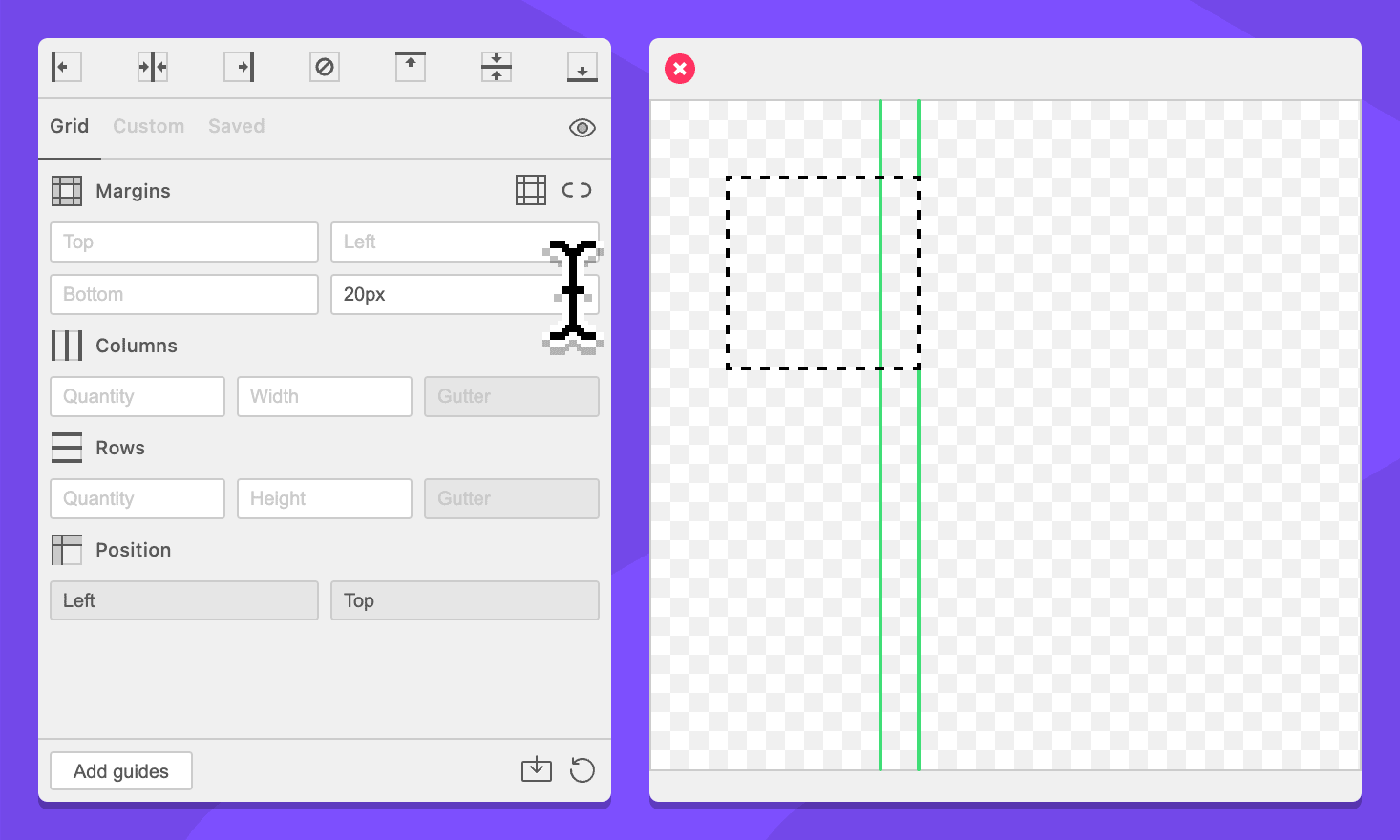Add horizontal midpoint guide

tap(497, 67)
